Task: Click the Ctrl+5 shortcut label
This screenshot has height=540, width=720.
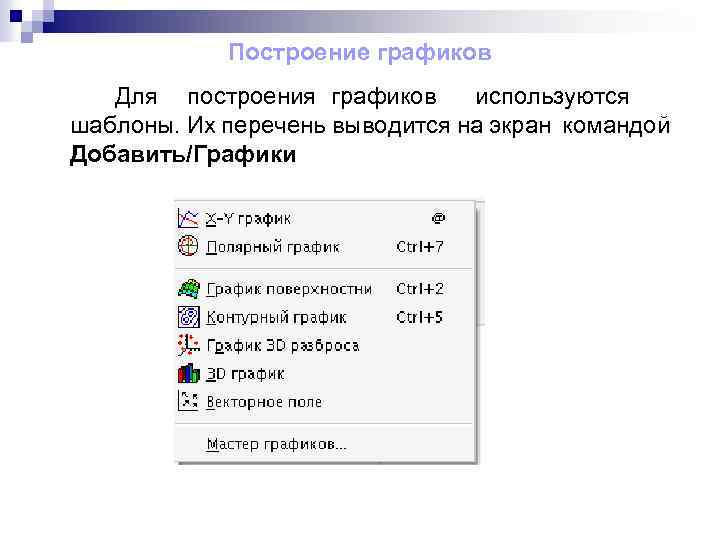Action: tap(420, 317)
